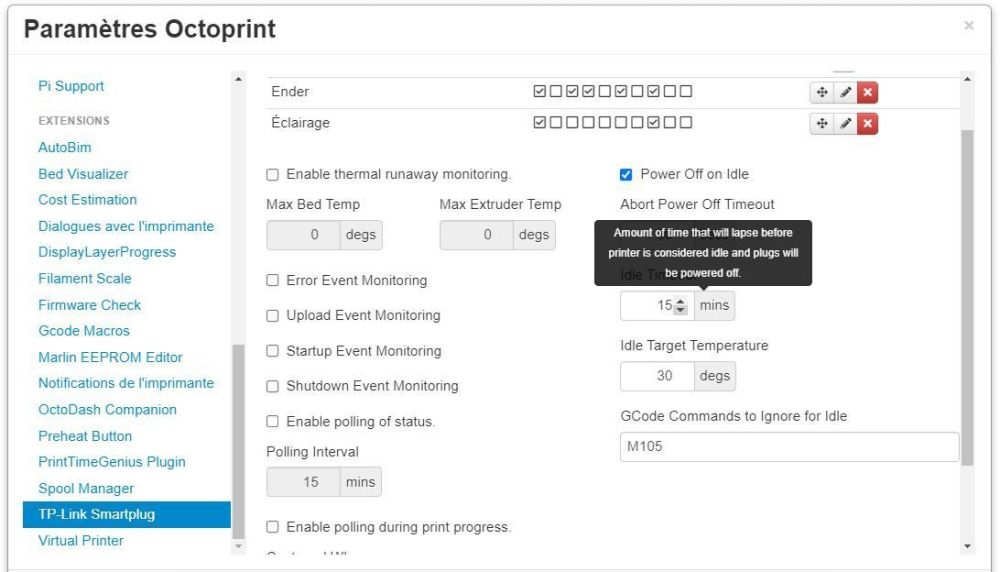
Task: Edit the Éclairage plug entry
Action: (x=845, y=123)
